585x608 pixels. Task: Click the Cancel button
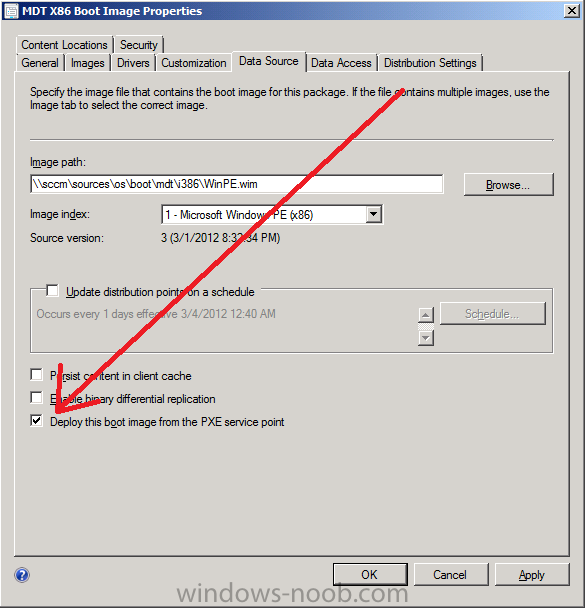(450, 574)
